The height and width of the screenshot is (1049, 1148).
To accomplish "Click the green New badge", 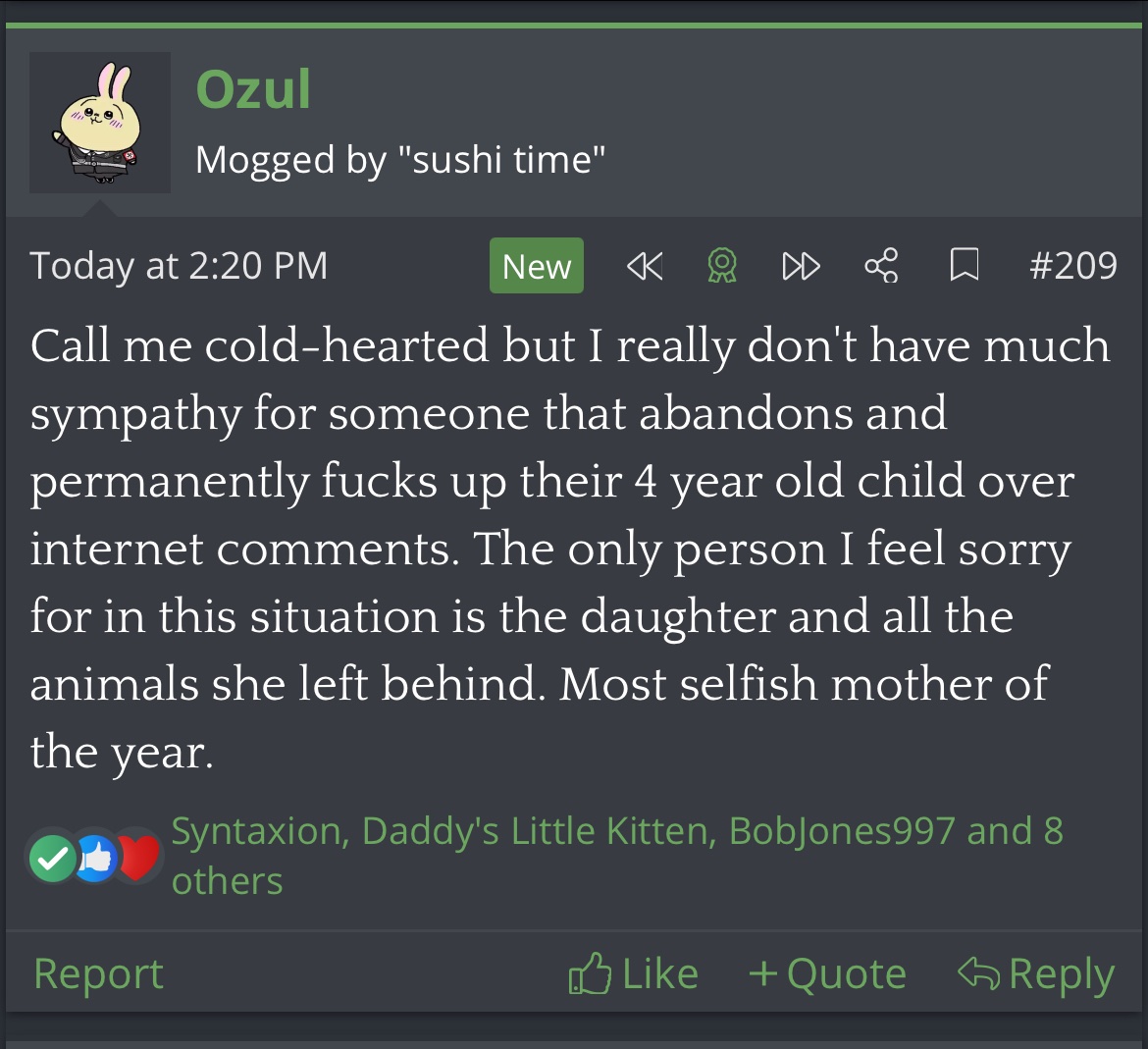I will point(537,266).
